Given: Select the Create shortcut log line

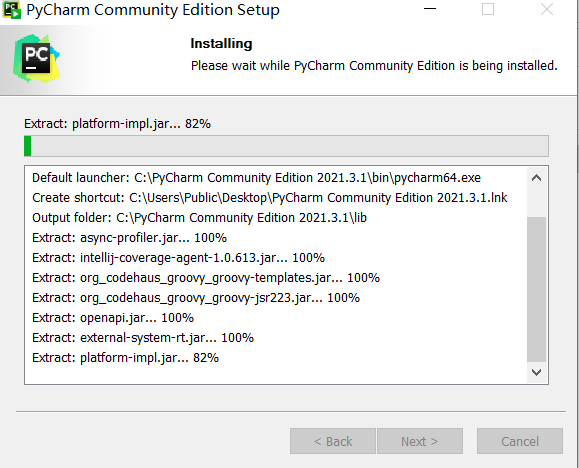Looking at the screenshot, I should (270, 198).
